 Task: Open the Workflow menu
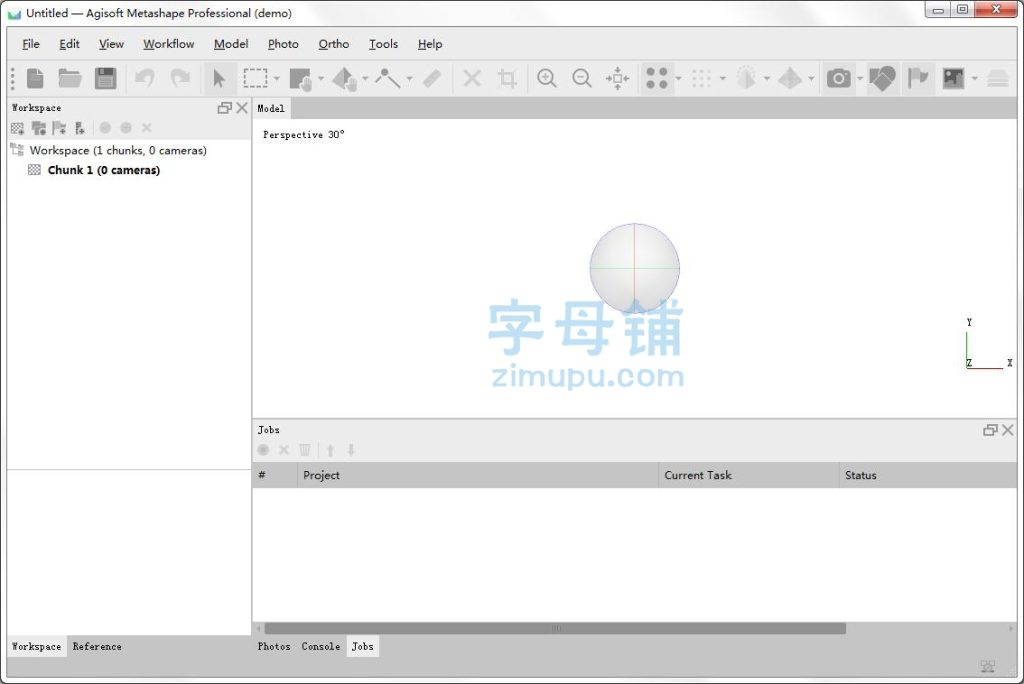click(168, 44)
